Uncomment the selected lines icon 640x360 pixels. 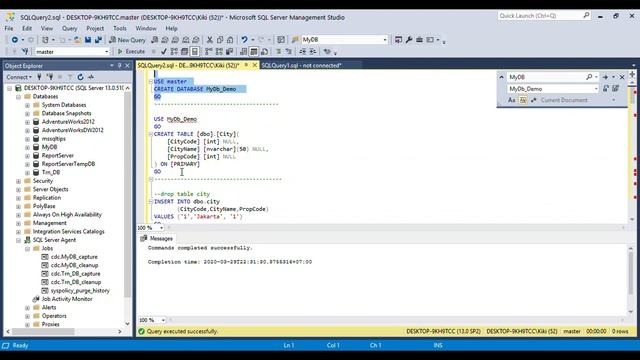coord(289,51)
